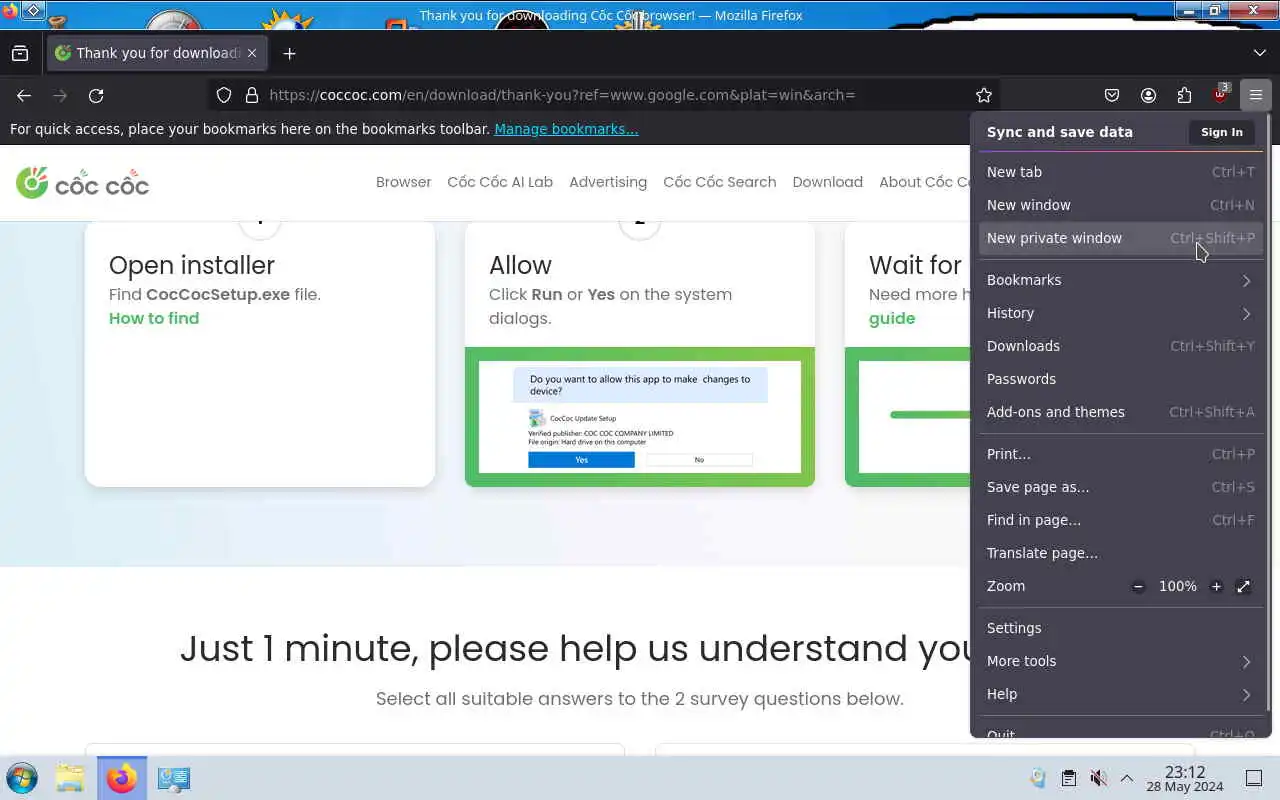The height and width of the screenshot is (800, 1280).
Task: Click the clipboard tray icon
Action: tap(1068, 778)
